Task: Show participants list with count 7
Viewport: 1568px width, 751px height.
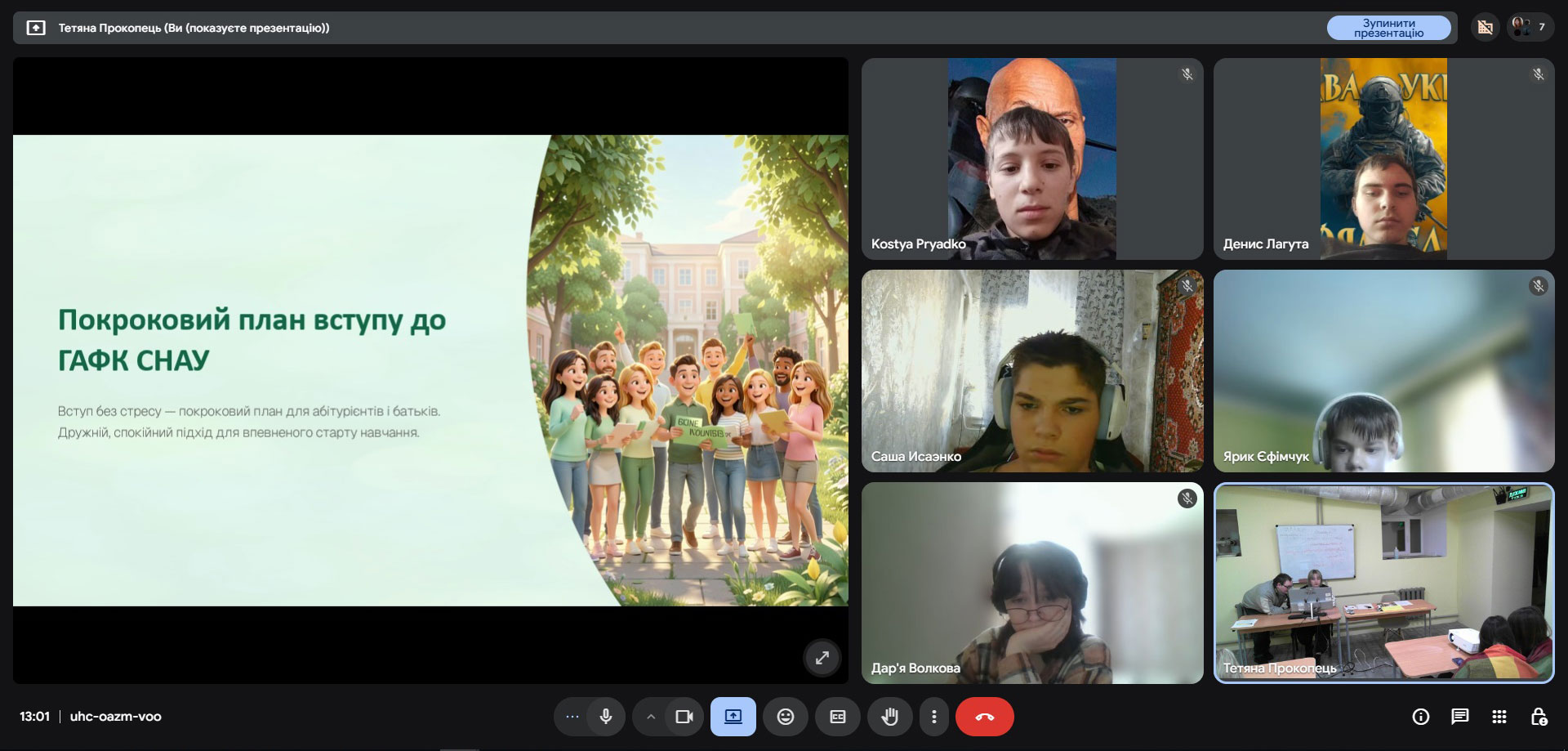Action: [x=1530, y=28]
